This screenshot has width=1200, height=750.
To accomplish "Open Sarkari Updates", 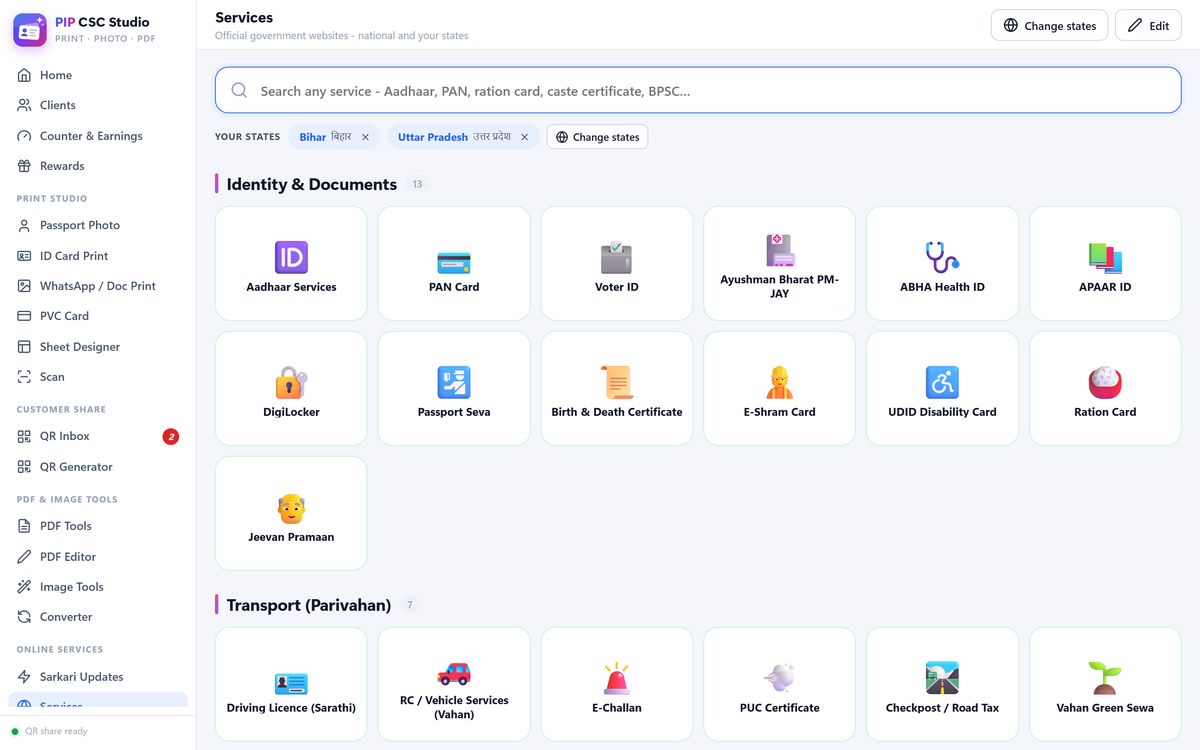I will point(98,677).
